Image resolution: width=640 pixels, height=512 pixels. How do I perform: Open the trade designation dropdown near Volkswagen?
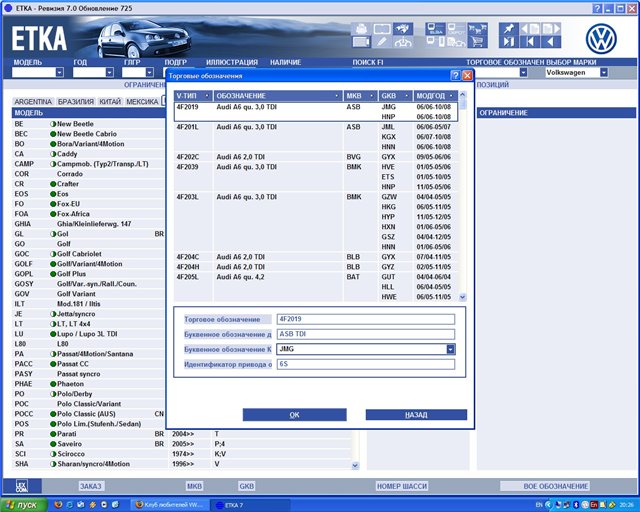[x=523, y=72]
